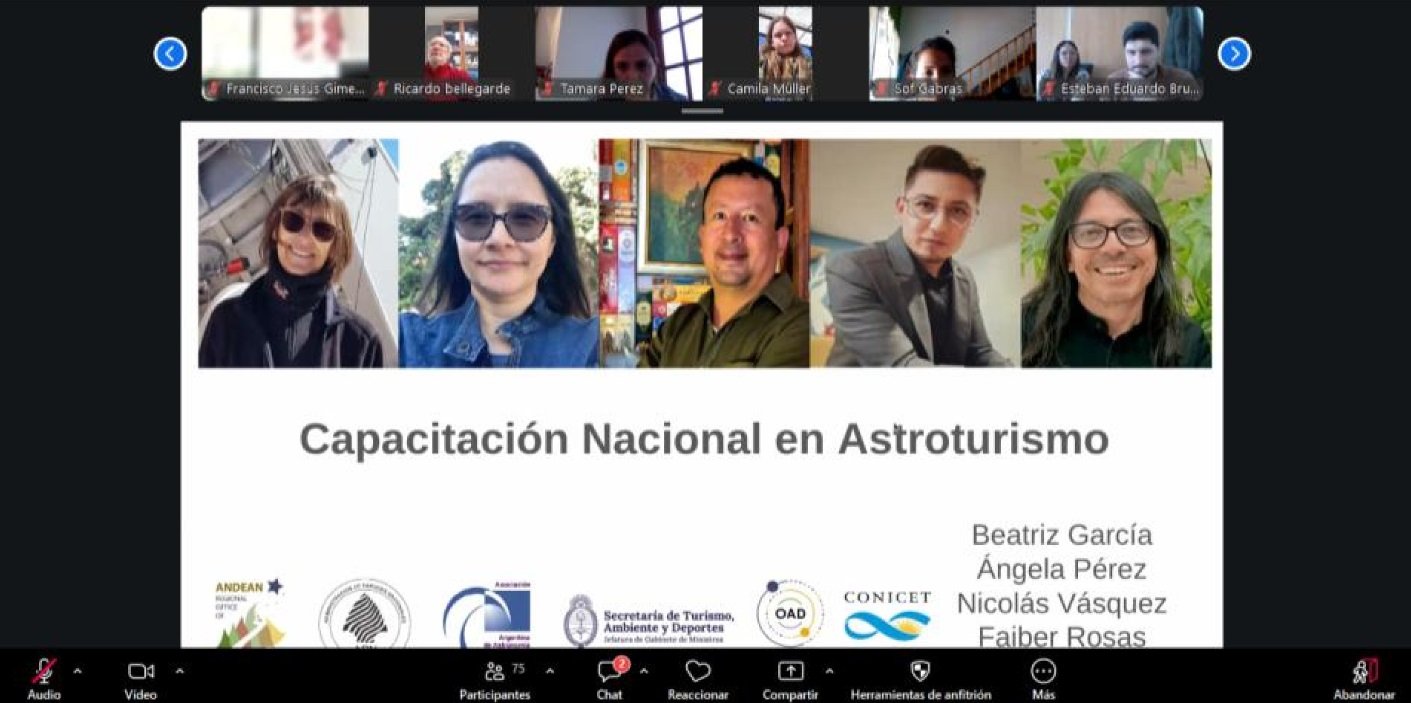Show previous participants with left arrow
This screenshot has height=703, width=1411.
coord(170,53)
